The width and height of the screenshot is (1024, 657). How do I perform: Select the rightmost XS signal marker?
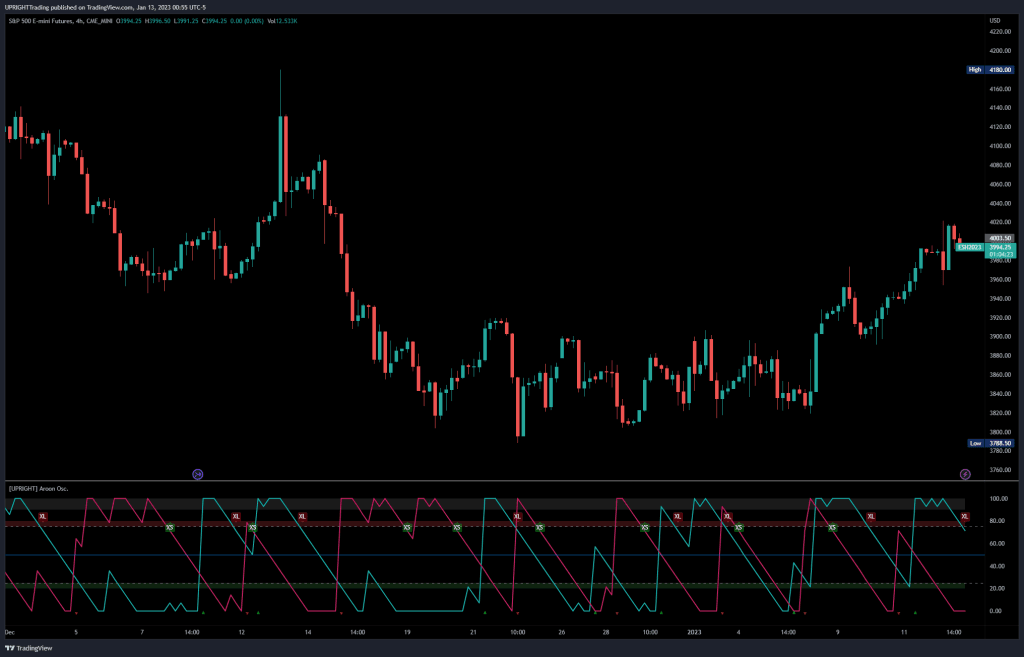831,527
